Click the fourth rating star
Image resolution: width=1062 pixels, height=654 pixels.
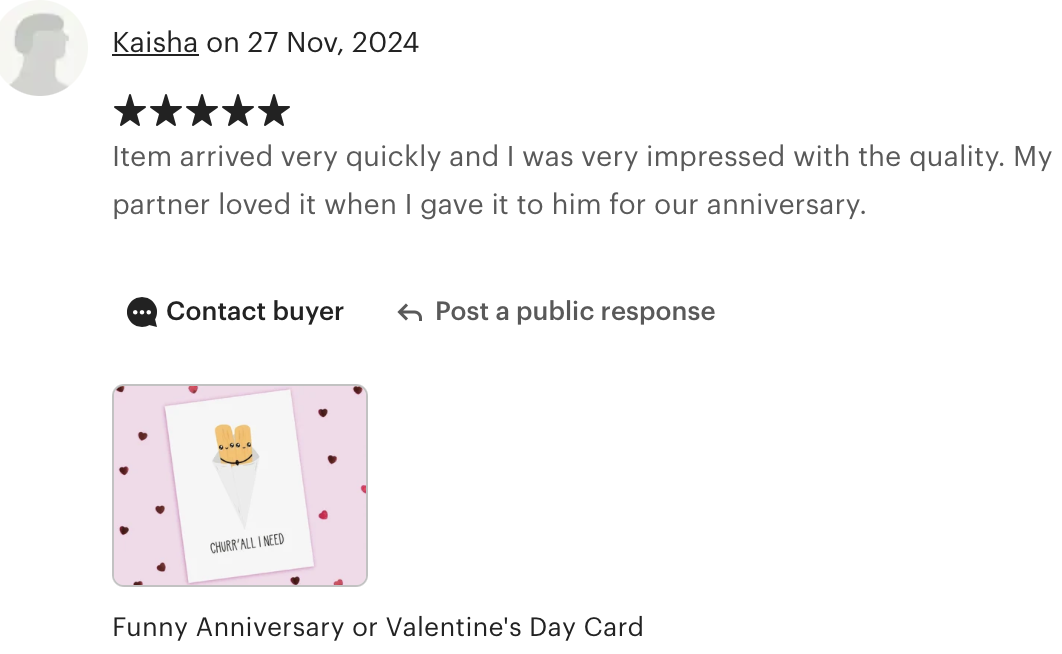click(238, 110)
